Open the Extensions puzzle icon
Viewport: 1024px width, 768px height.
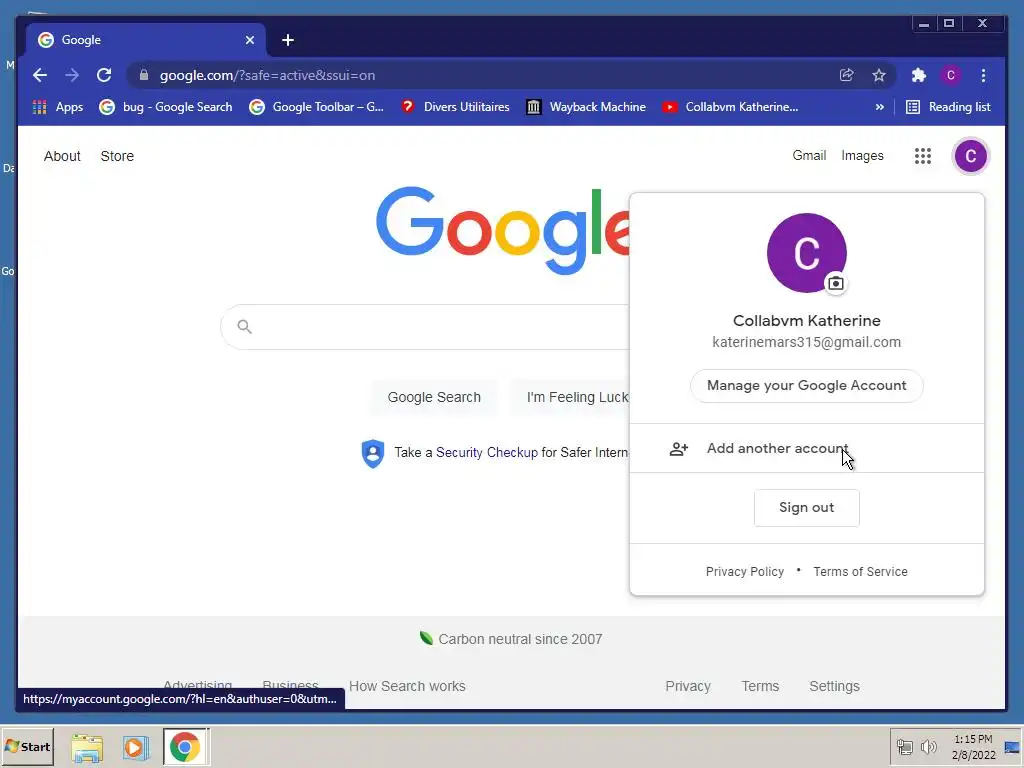919,75
